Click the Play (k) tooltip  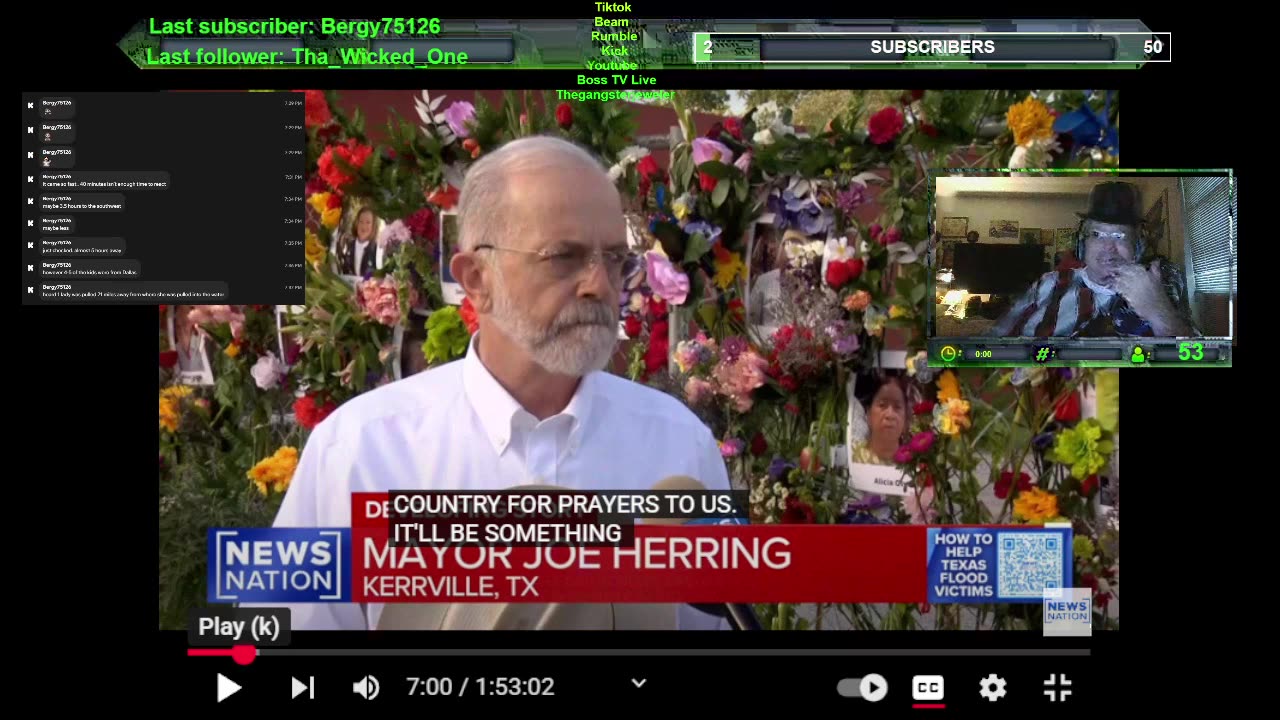pyautogui.click(x=239, y=627)
